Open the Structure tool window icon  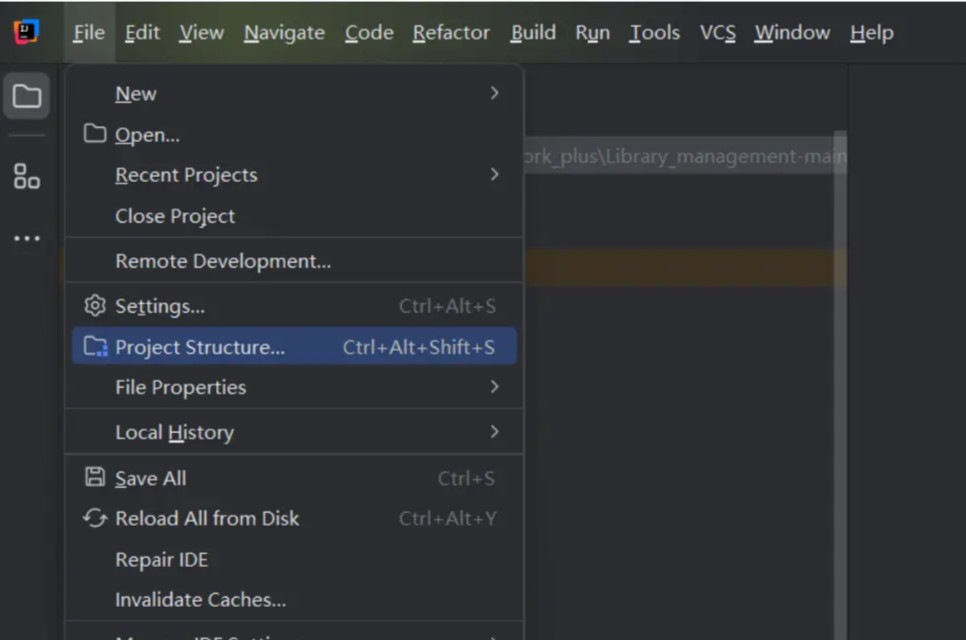27,177
